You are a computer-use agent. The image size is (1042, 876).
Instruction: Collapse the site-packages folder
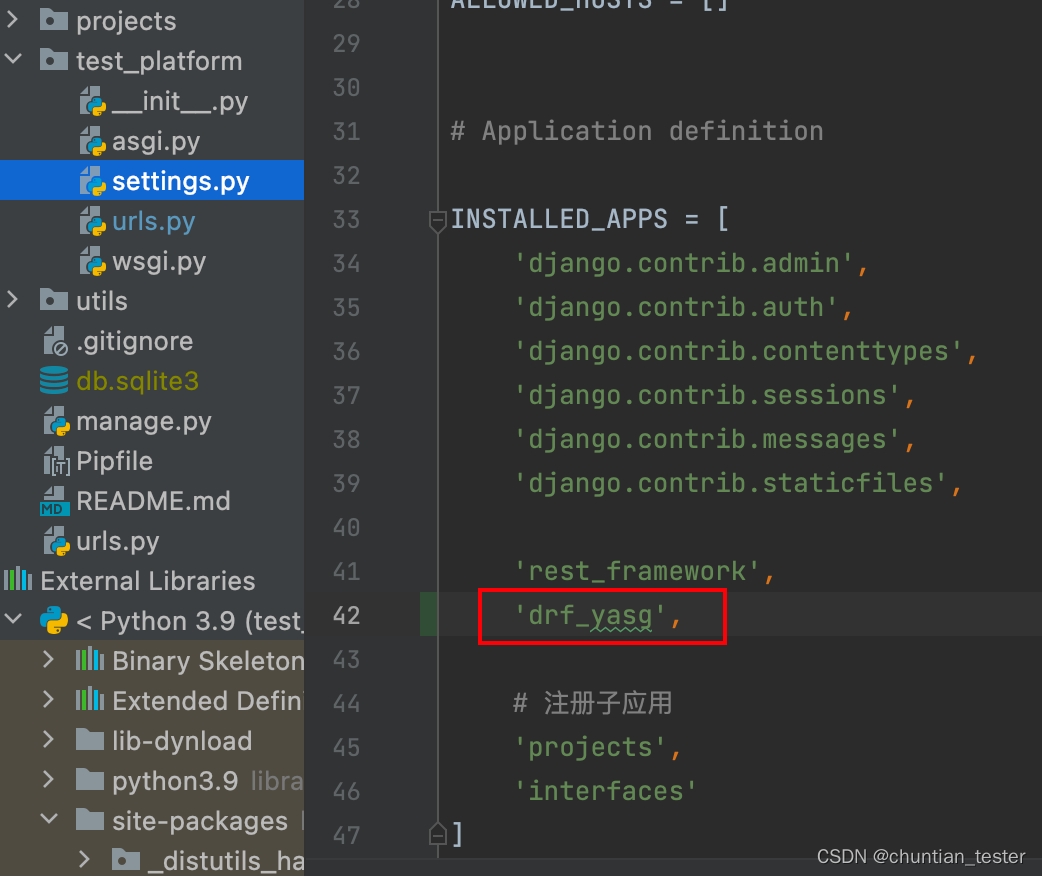48,820
